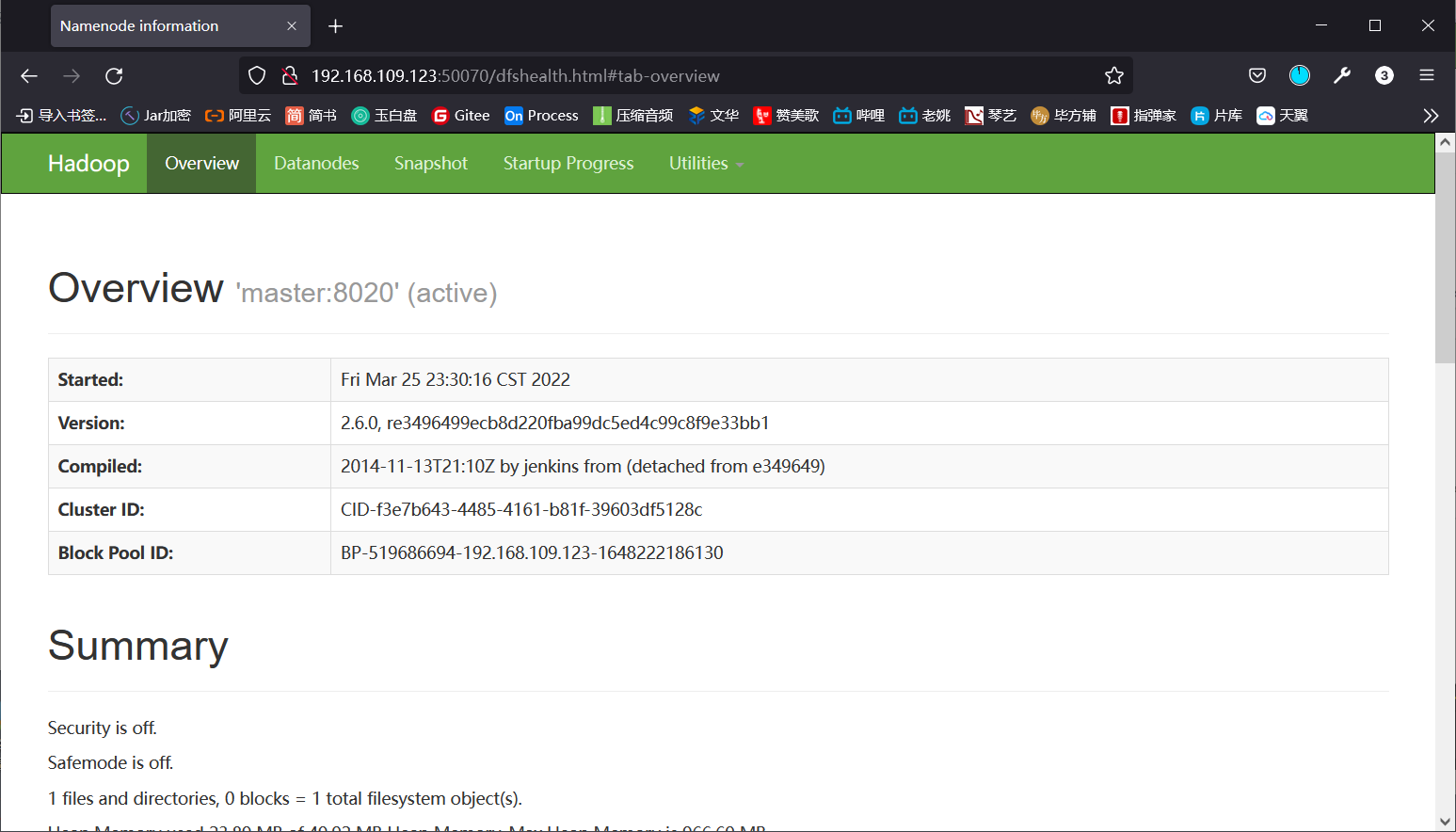Click the vertical scrollbar thumb
Viewport: 1456px width, 832px height.
click(x=1445, y=258)
